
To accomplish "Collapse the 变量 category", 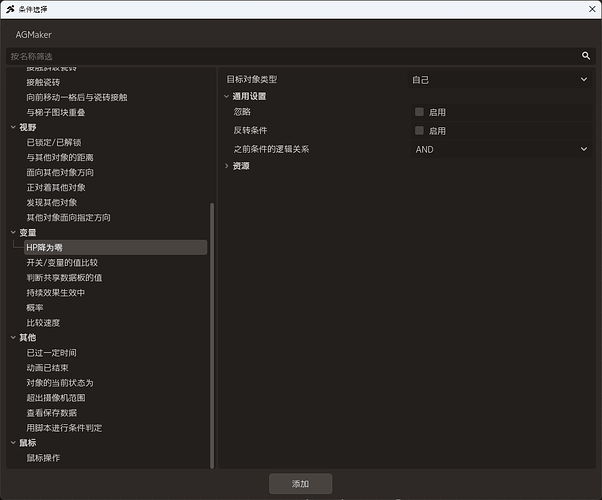I will (13, 232).
